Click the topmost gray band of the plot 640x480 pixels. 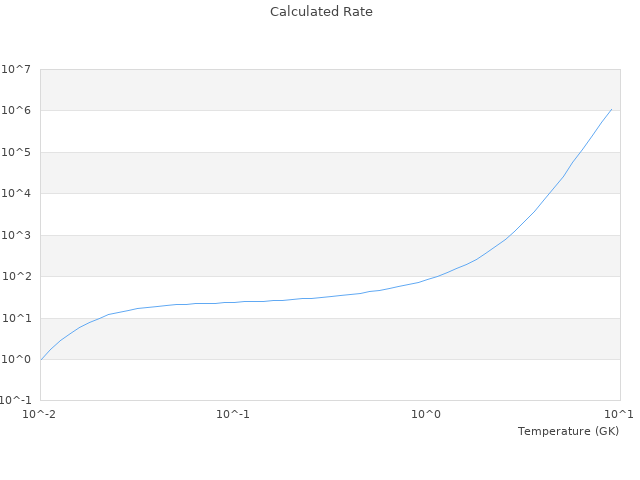[x=330, y=90]
